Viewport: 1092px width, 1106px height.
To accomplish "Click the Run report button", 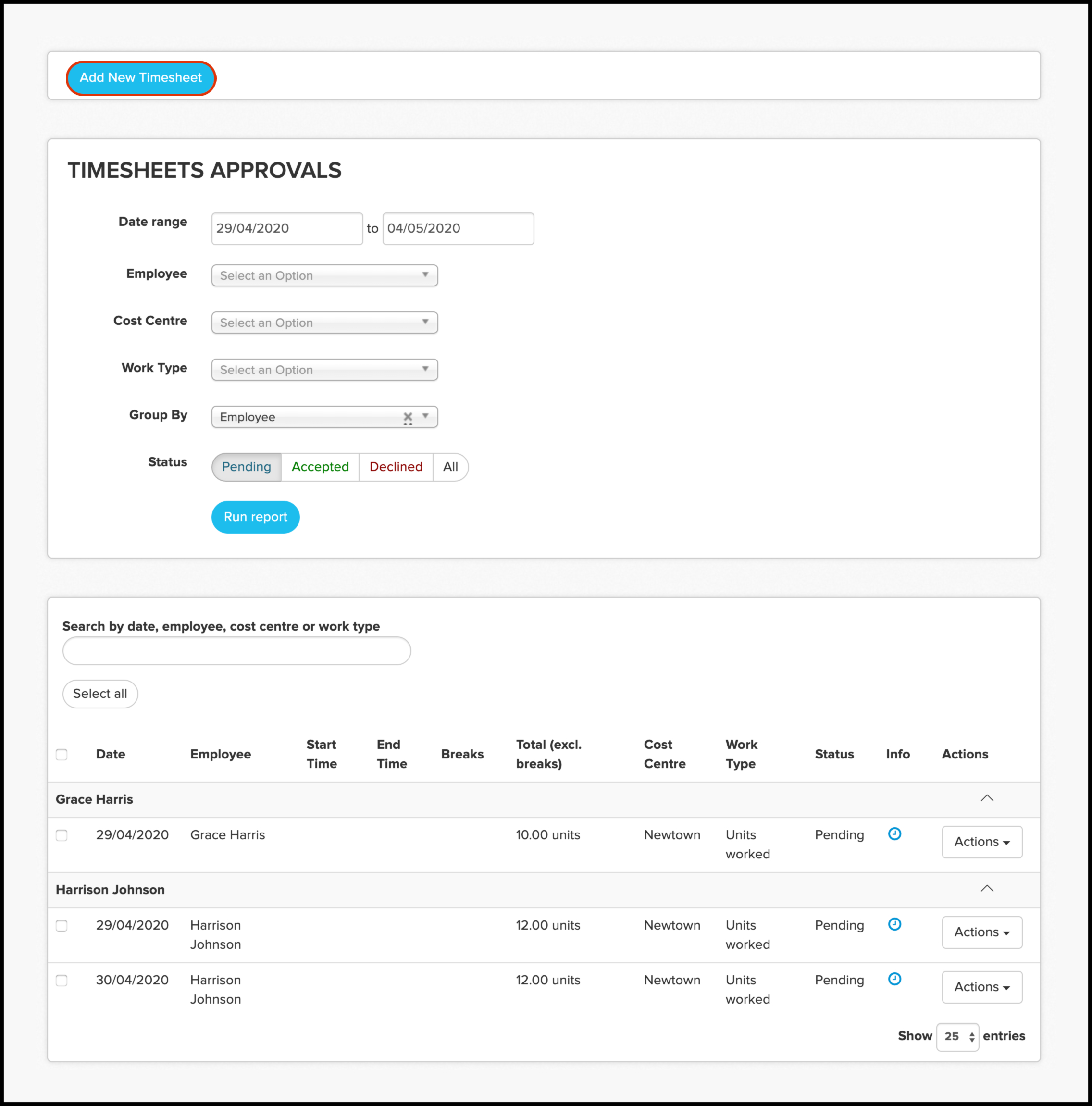I will coord(255,517).
